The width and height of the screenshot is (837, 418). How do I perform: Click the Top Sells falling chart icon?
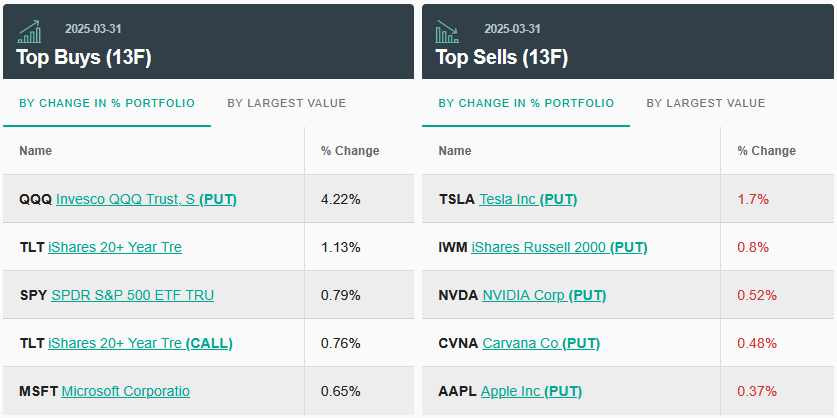point(447,32)
